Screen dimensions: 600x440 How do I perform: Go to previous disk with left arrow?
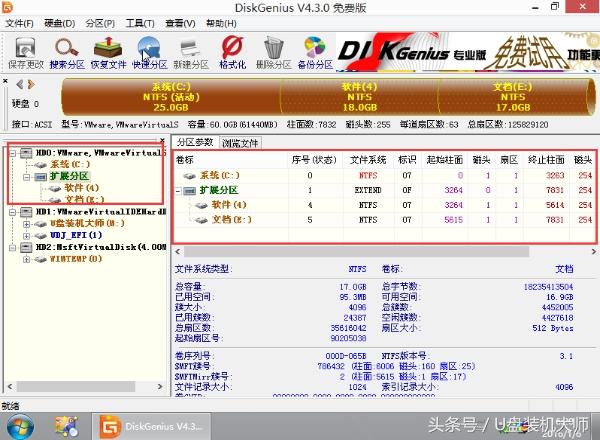(x=20, y=84)
